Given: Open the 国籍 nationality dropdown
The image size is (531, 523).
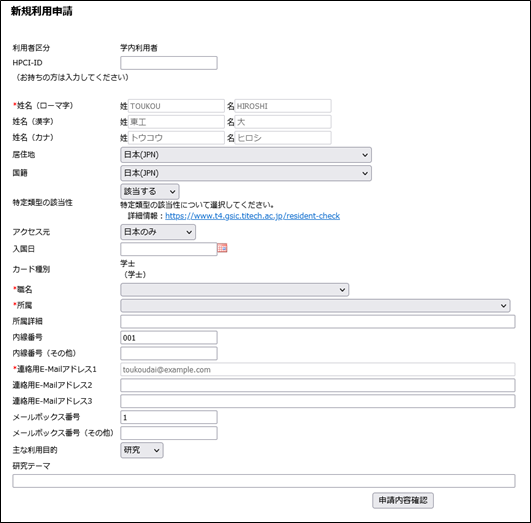Looking at the screenshot, I should [x=246, y=173].
